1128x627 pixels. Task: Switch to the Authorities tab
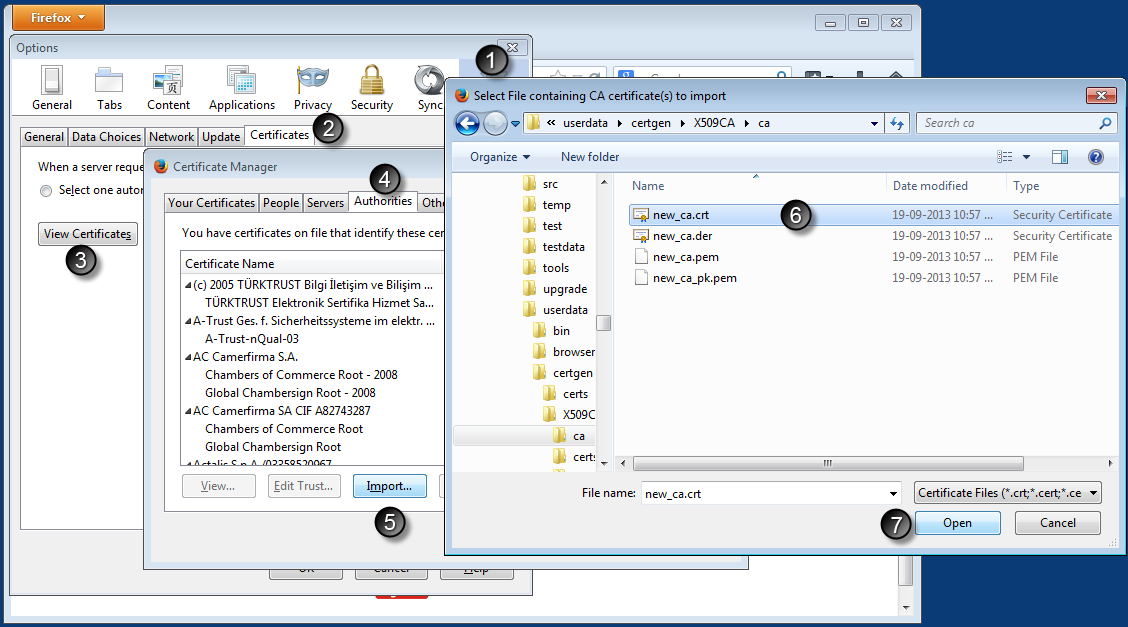(382, 201)
